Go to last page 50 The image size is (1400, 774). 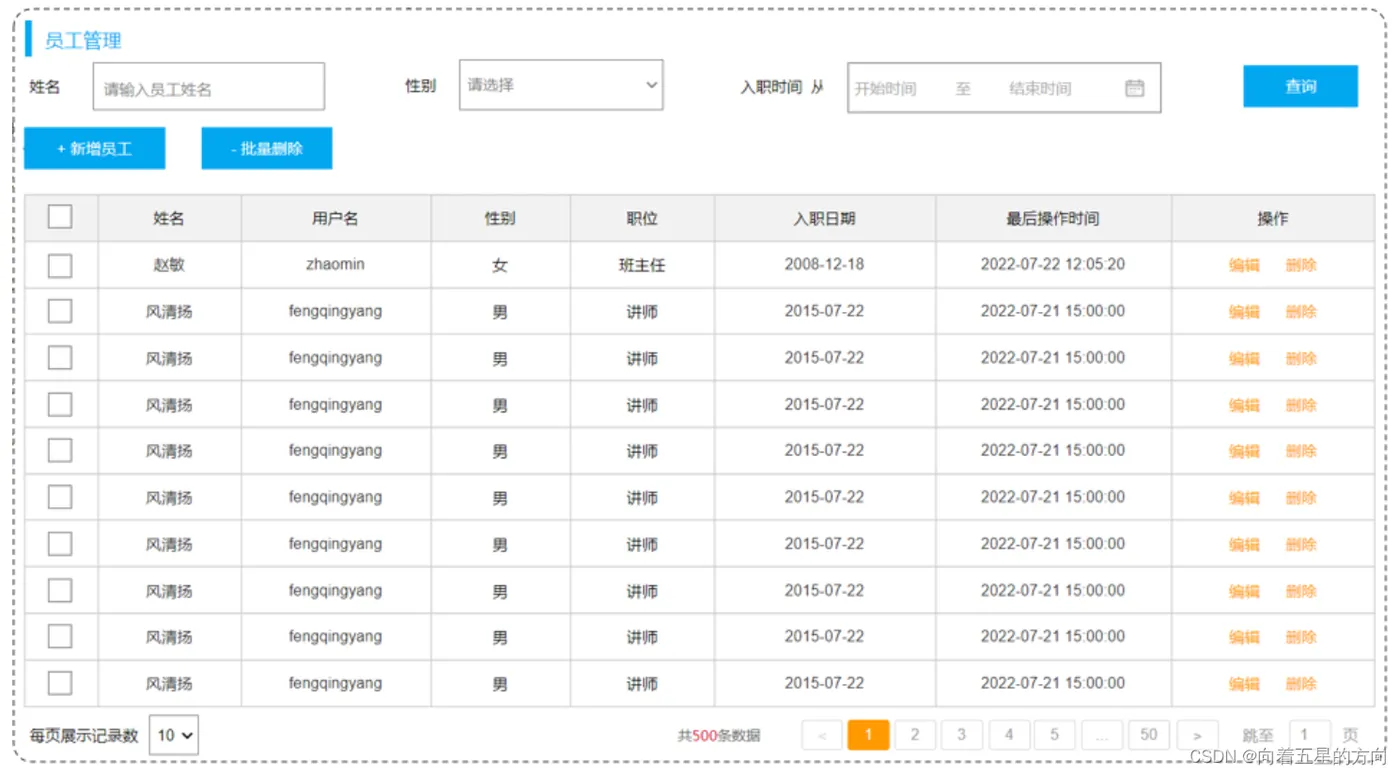pos(1149,735)
